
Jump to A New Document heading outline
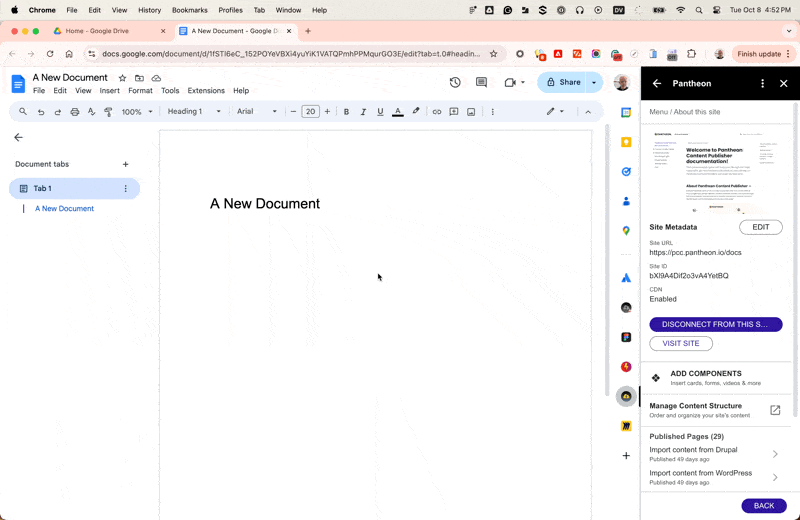click(x=64, y=209)
